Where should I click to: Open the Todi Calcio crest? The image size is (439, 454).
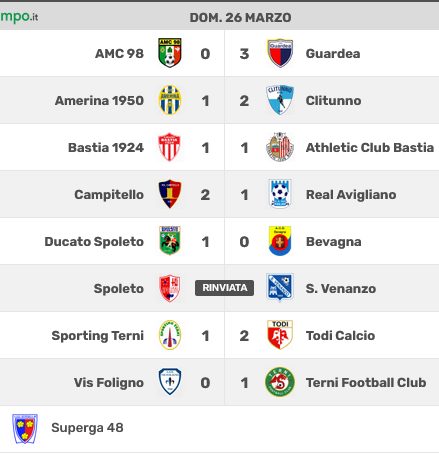(x=280, y=335)
